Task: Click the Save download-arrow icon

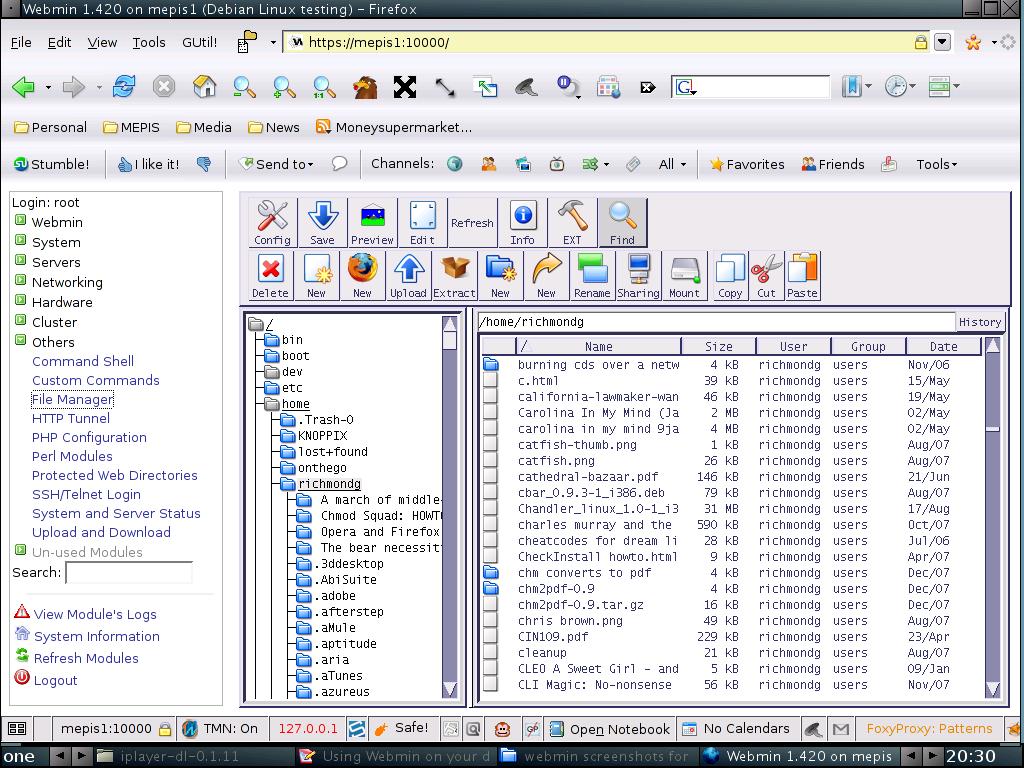Action: pos(323,223)
